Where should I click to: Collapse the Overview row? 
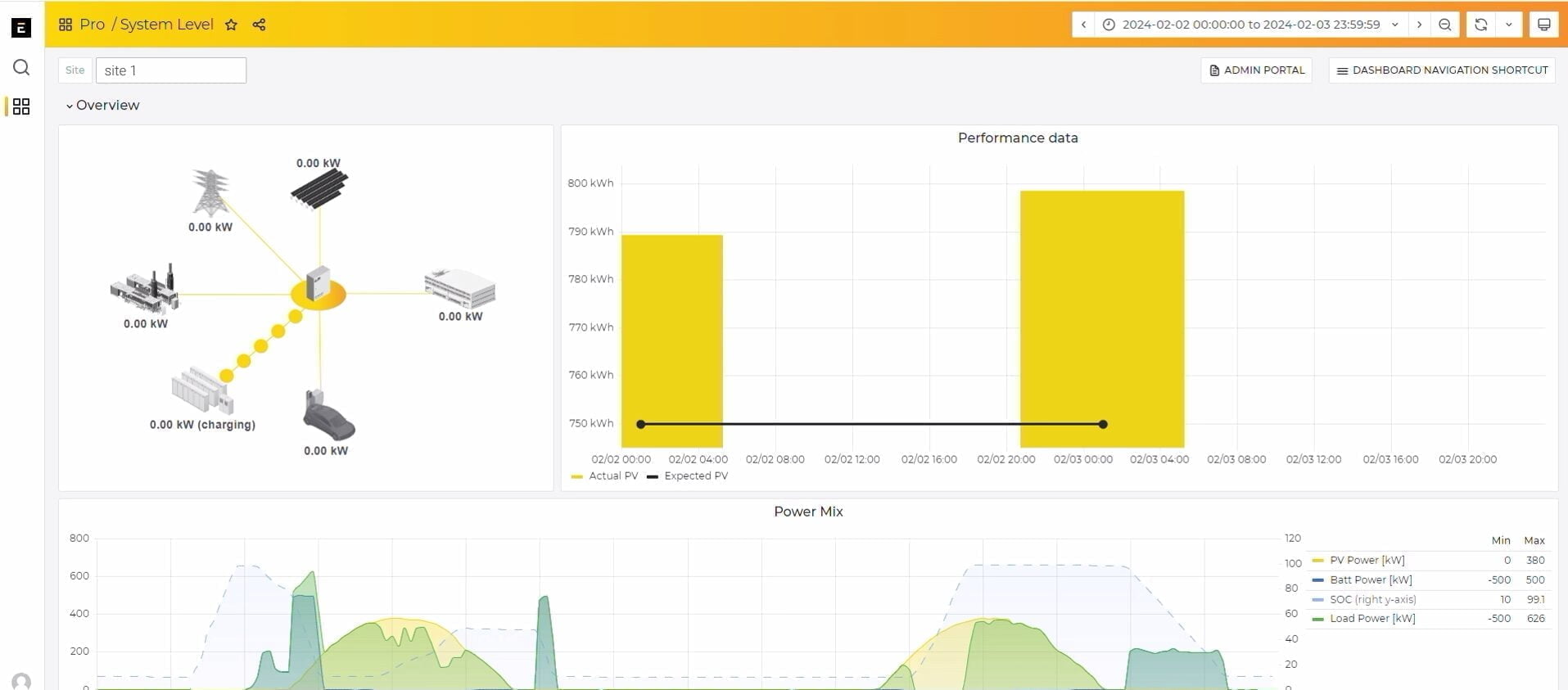point(102,105)
